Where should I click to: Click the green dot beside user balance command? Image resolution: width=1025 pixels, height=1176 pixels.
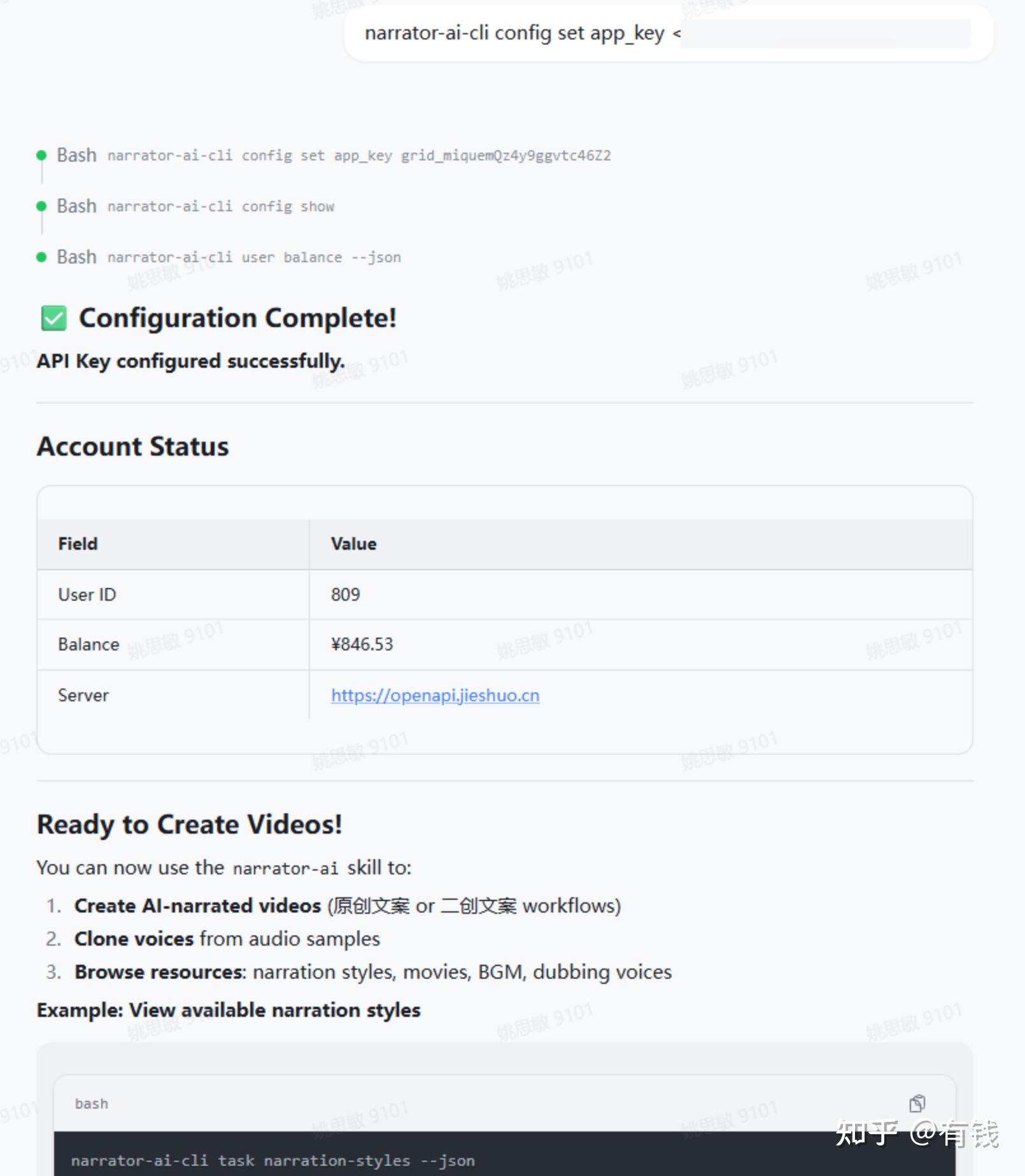[x=41, y=257]
